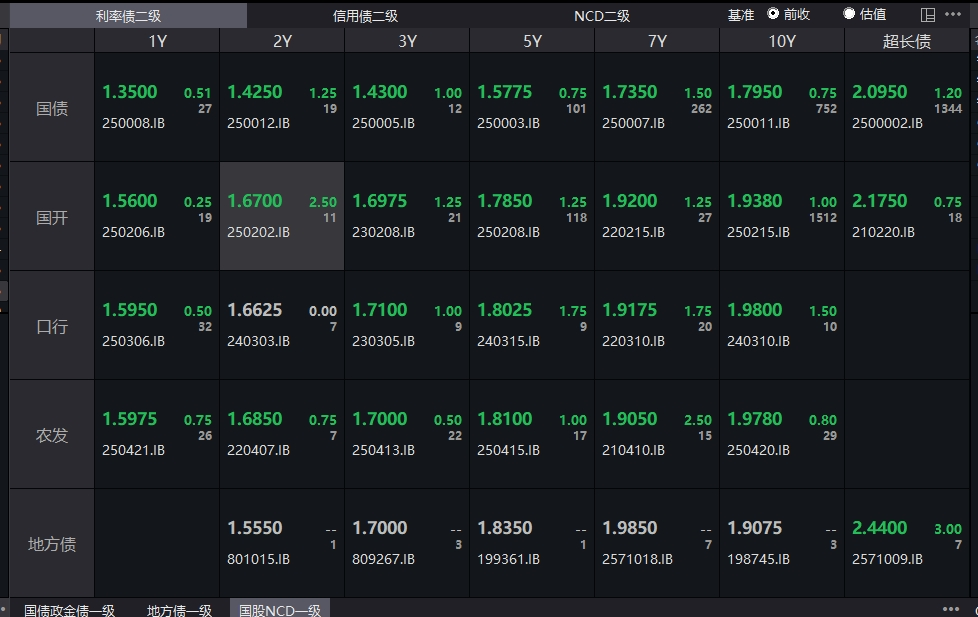Open bond 250011.IB 10Y 国债 cell
This screenshot has height=617, width=978.
(782, 107)
